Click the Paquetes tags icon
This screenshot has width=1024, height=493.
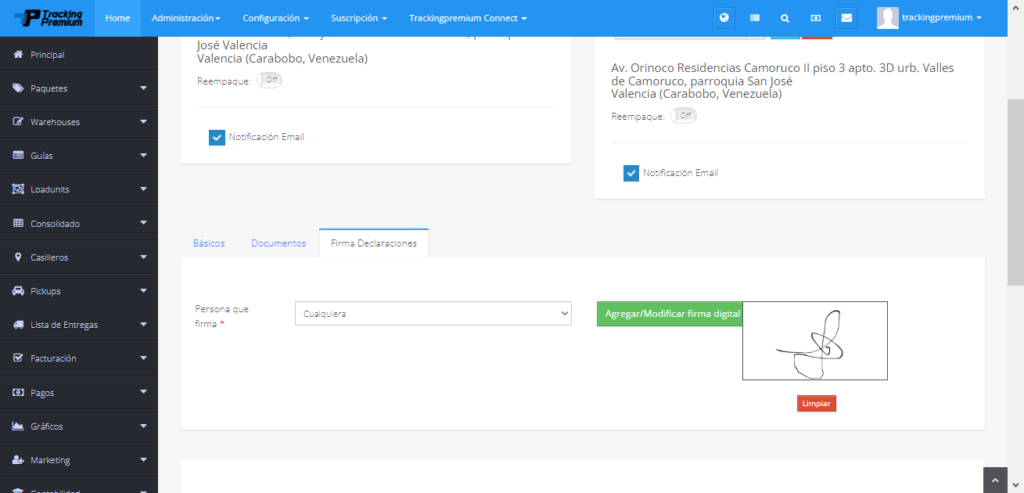click(18, 88)
